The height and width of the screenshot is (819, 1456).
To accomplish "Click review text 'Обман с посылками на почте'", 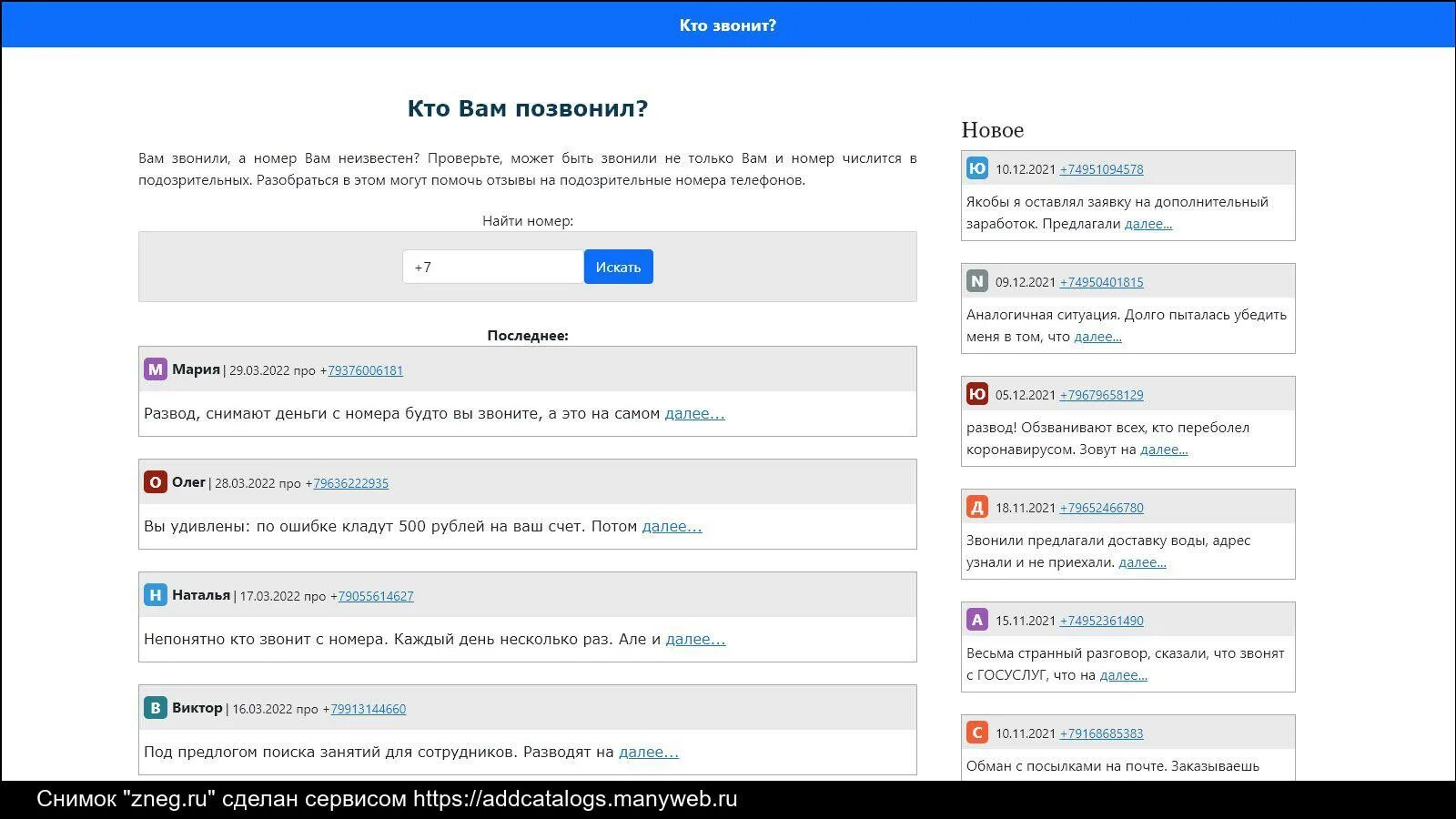I will pos(1065,766).
